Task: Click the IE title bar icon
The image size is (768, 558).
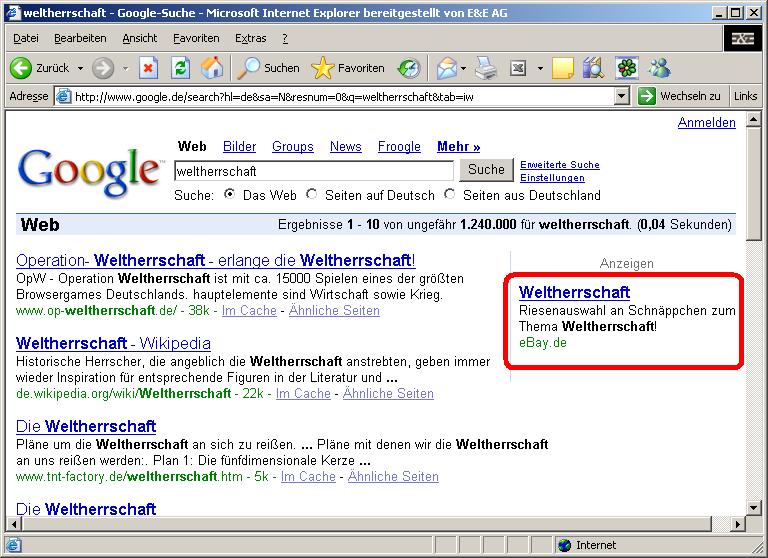Action: [x=13, y=13]
